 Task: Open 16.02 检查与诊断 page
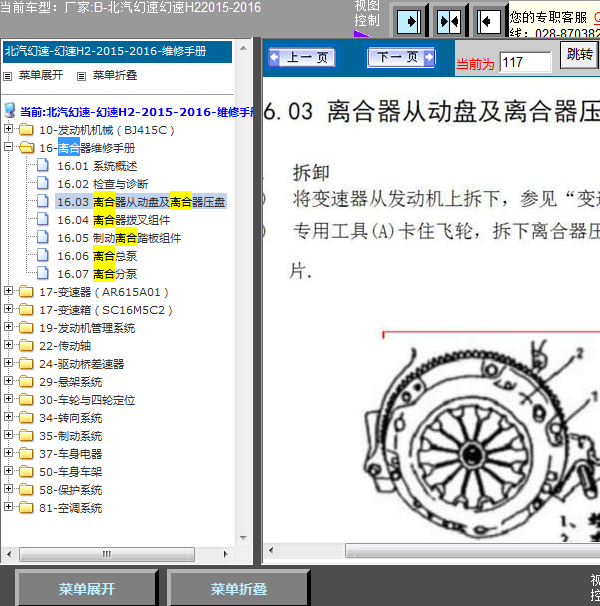(x=102, y=184)
